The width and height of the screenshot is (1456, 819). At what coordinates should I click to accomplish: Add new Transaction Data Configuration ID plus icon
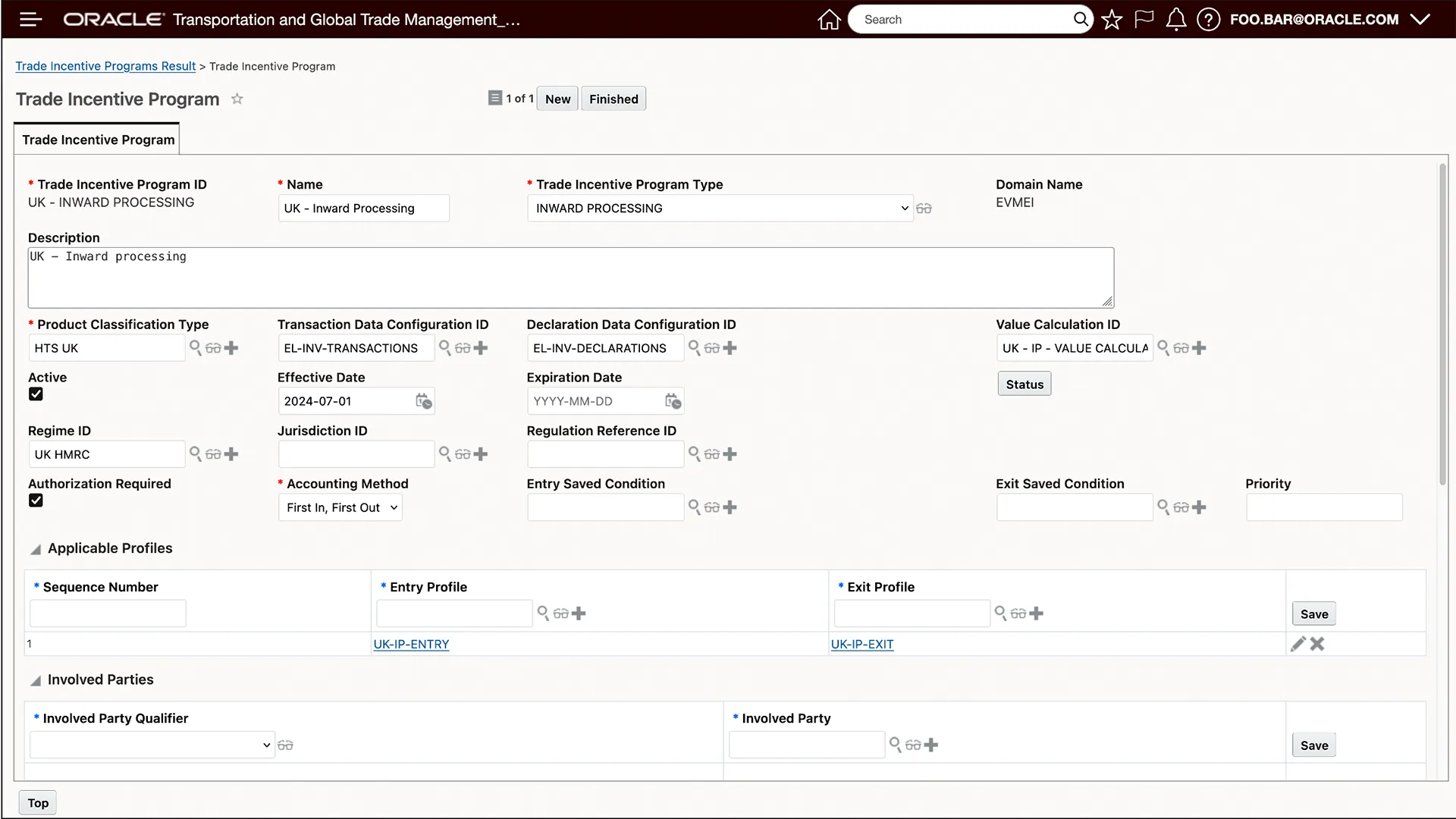click(x=481, y=348)
